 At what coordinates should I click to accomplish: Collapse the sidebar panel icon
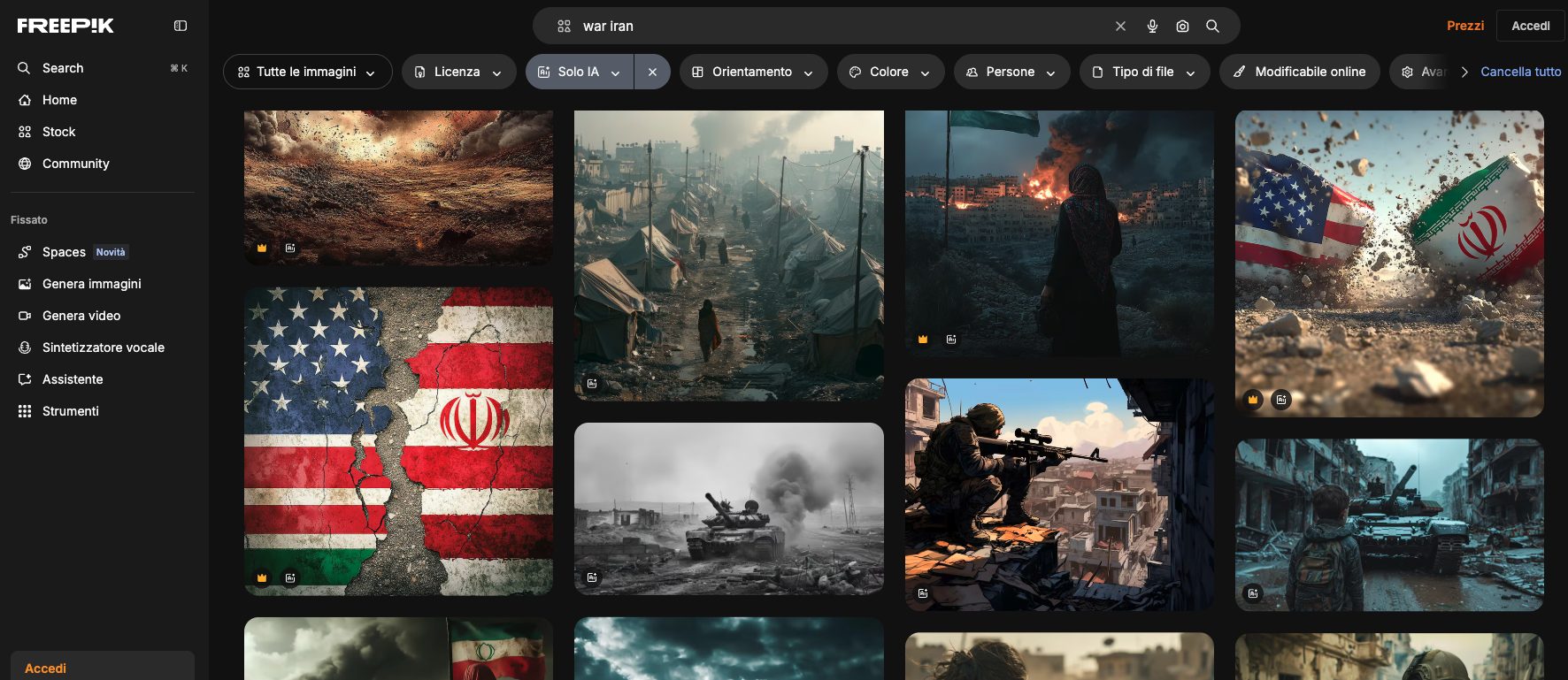[x=181, y=26]
